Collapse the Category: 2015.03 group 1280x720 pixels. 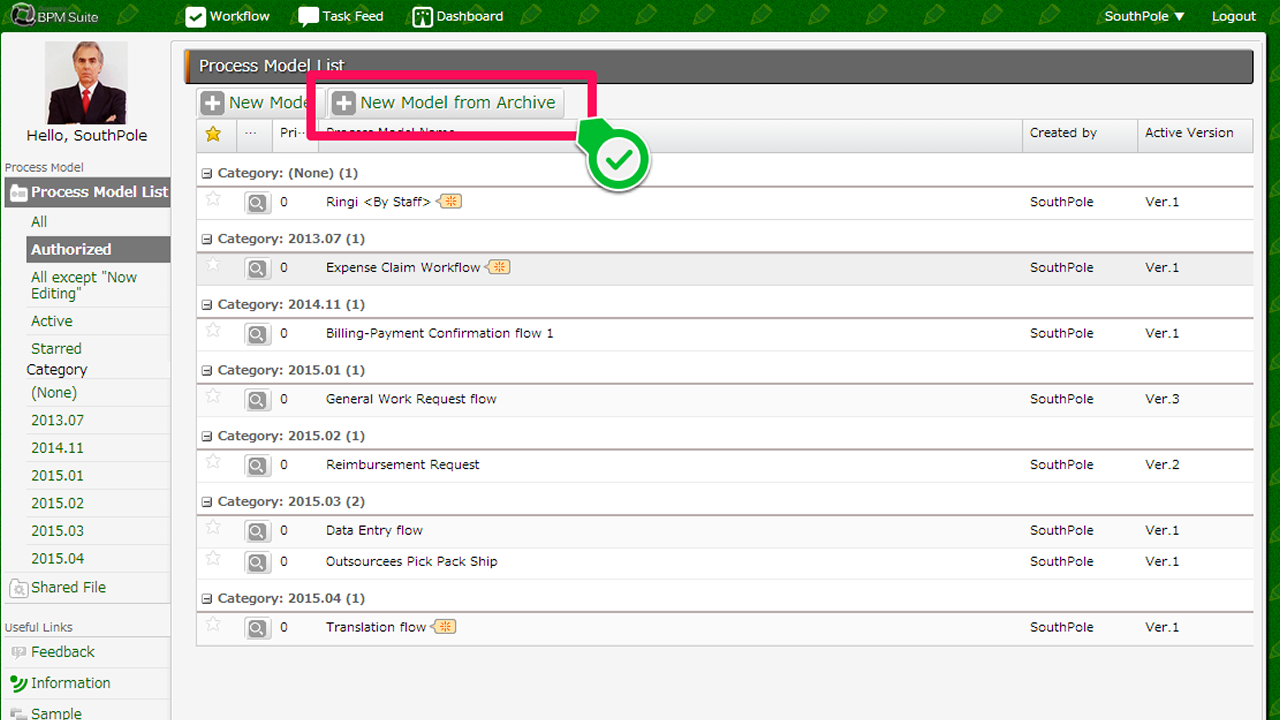tap(207, 502)
